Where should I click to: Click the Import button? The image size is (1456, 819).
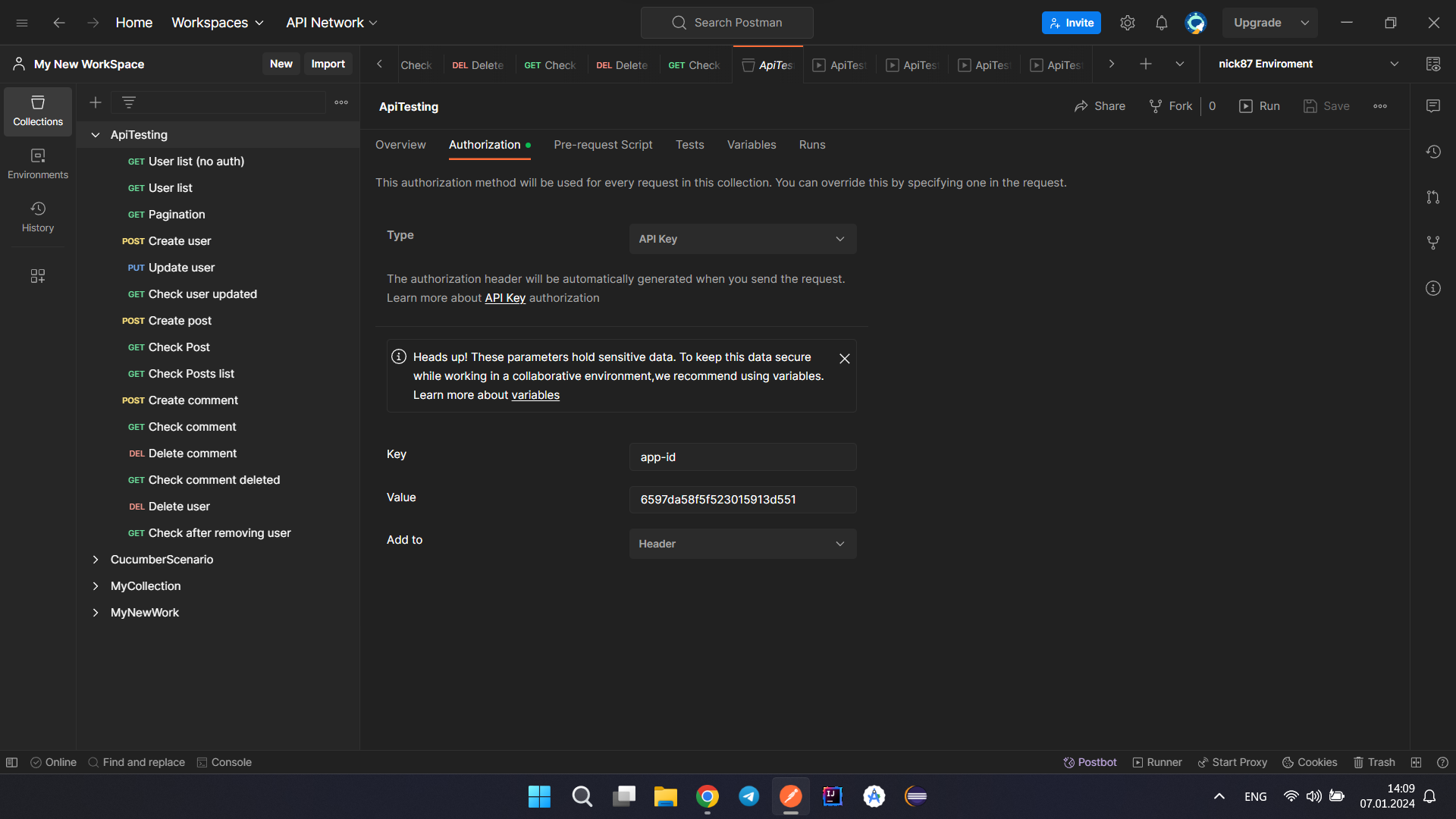click(x=328, y=64)
